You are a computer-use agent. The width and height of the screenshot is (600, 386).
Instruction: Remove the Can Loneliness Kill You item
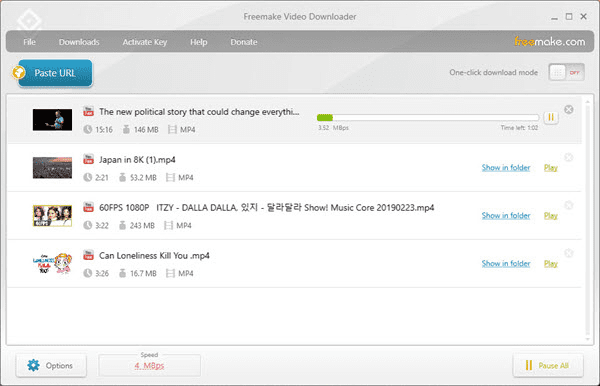tap(569, 253)
